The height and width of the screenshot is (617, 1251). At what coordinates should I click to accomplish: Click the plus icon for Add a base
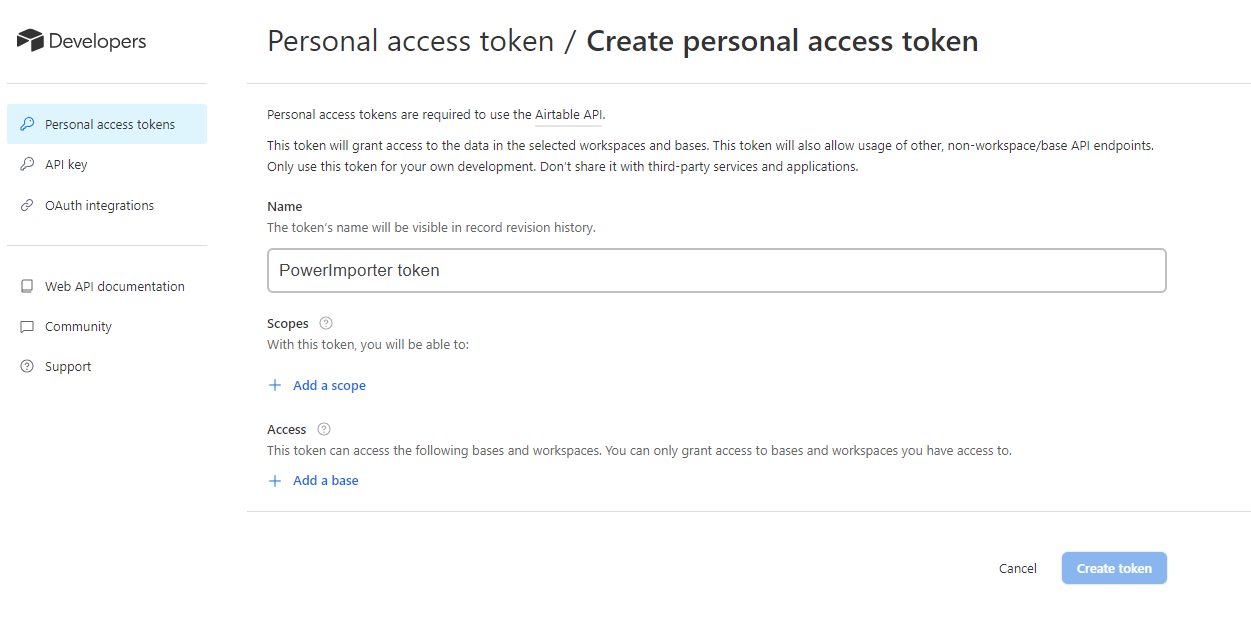[x=275, y=481]
